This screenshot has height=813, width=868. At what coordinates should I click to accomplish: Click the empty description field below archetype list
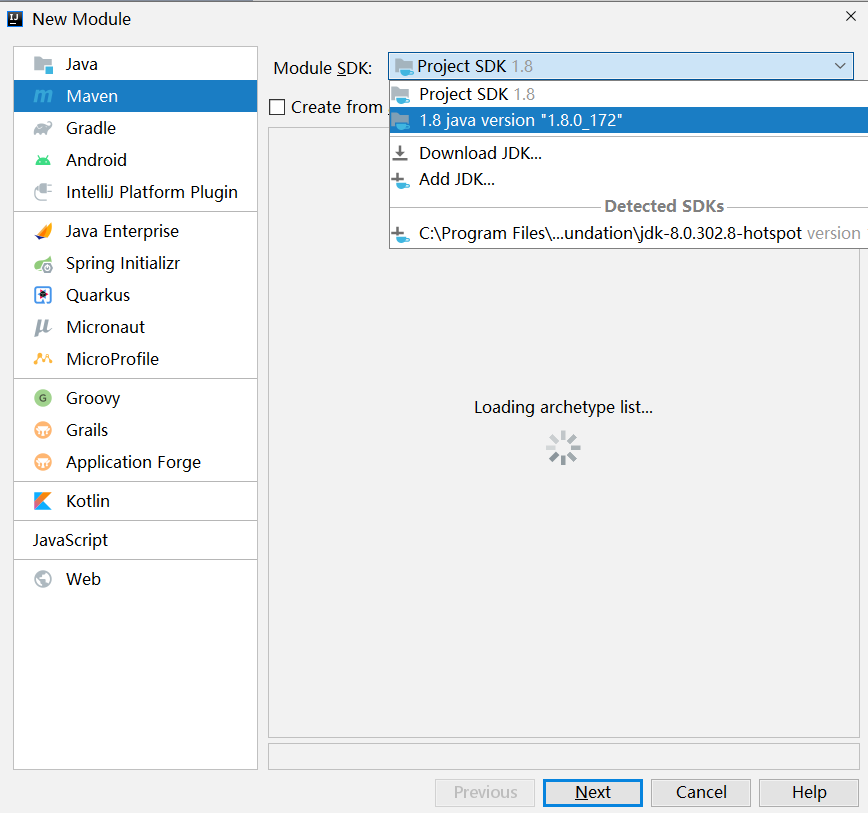(x=564, y=757)
